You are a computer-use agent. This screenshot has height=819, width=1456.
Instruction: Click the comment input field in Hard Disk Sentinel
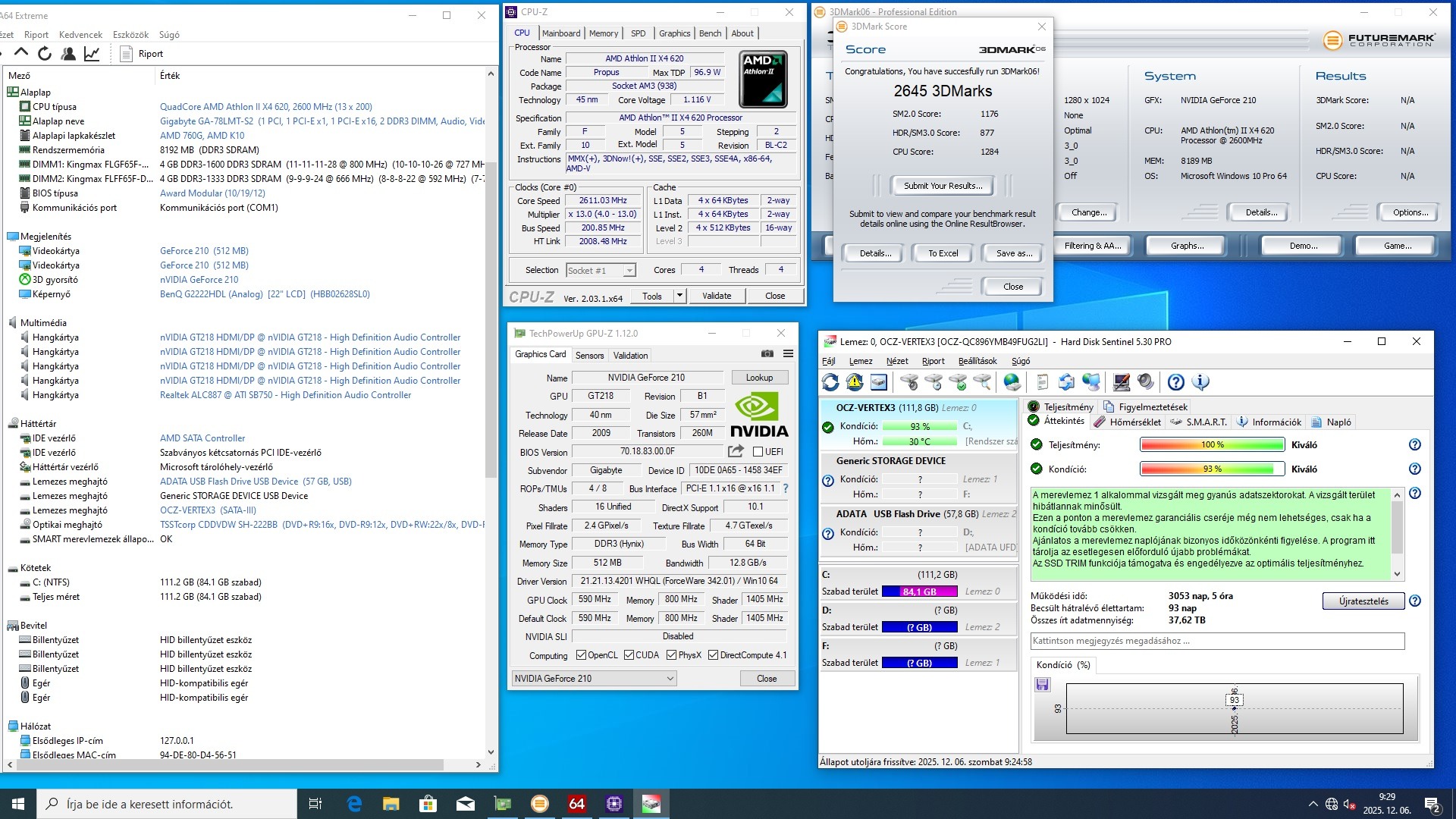1216,641
